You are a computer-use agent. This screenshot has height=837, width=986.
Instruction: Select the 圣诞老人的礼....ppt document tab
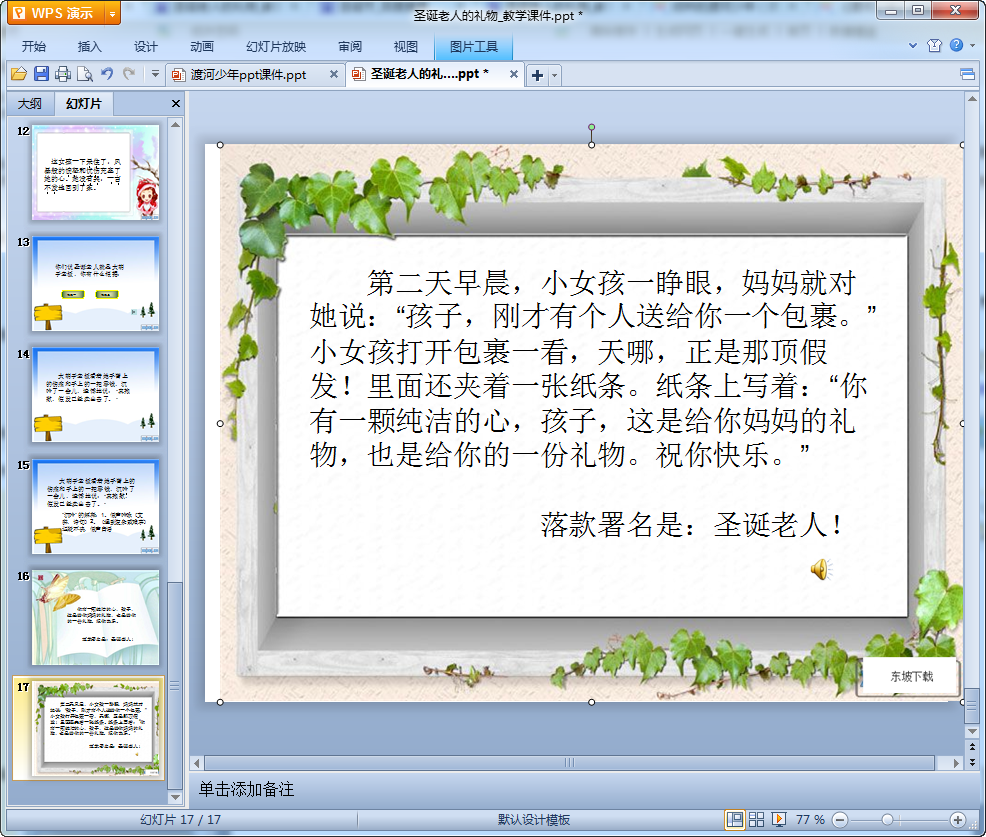[x=429, y=74]
